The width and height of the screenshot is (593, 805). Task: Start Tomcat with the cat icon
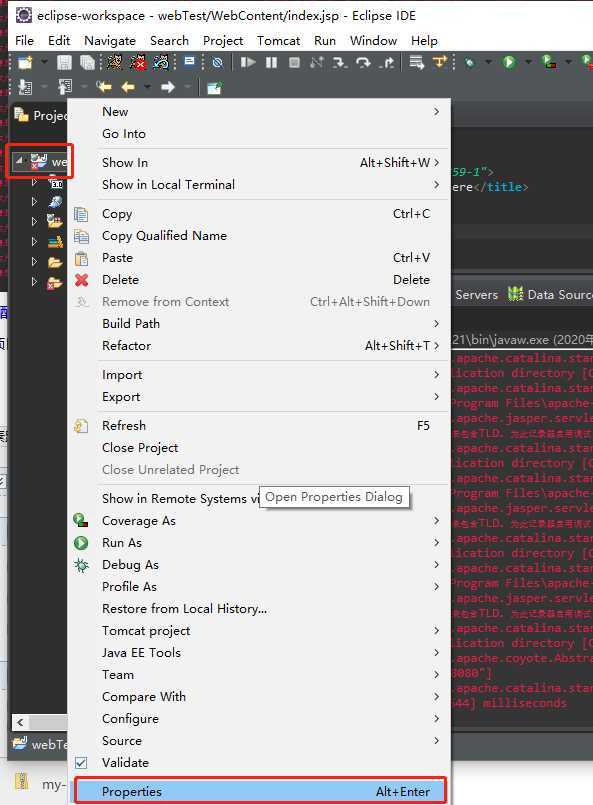pos(114,63)
